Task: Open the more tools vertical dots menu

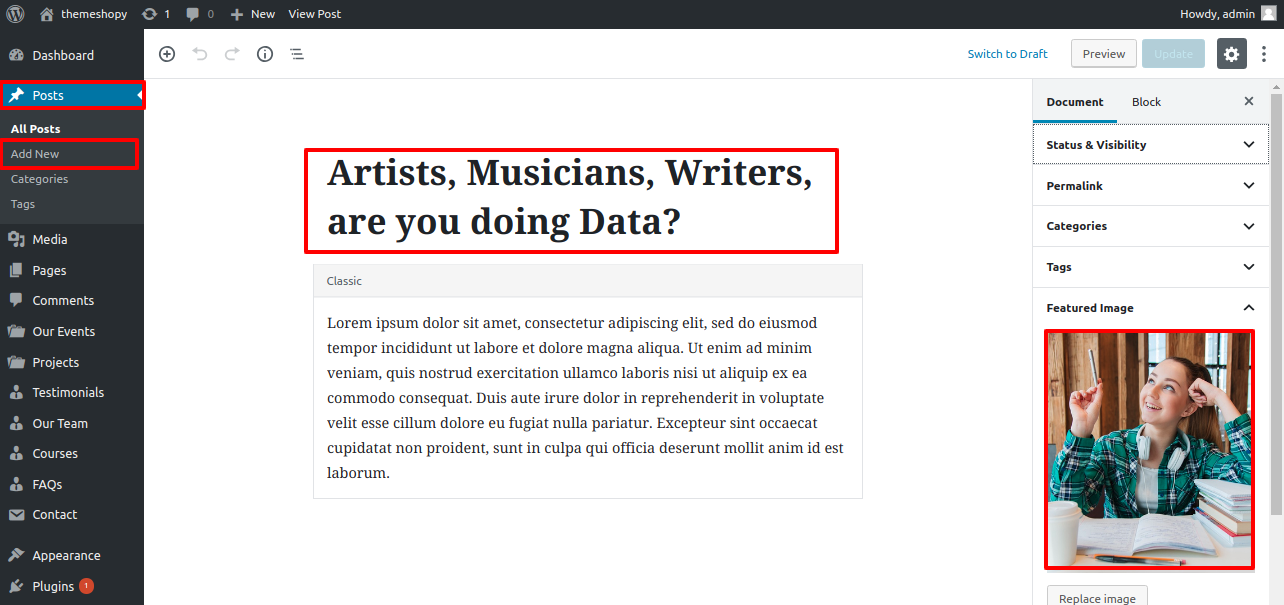Action: [1264, 54]
